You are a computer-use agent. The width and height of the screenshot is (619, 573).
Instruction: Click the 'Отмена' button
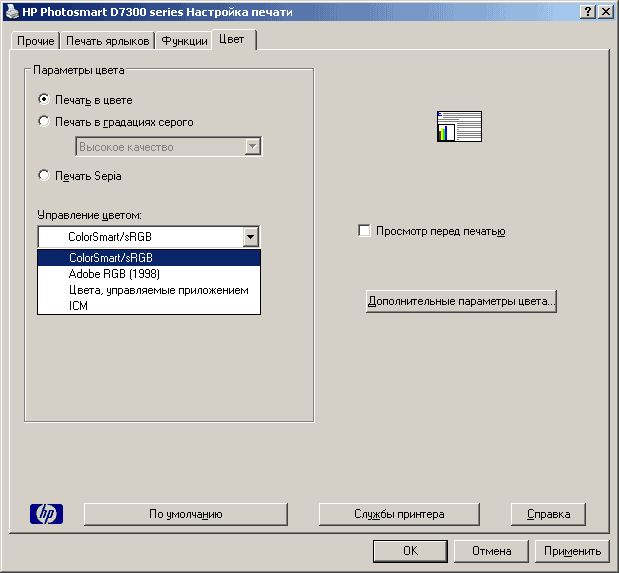click(491, 551)
